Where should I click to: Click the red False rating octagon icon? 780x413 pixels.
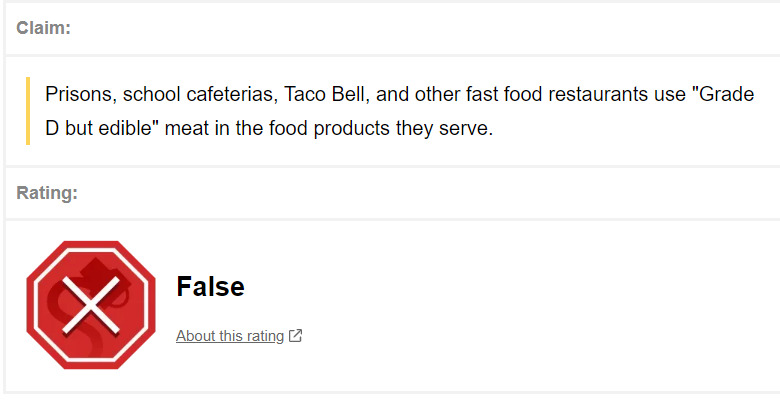(x=91, y=305)
